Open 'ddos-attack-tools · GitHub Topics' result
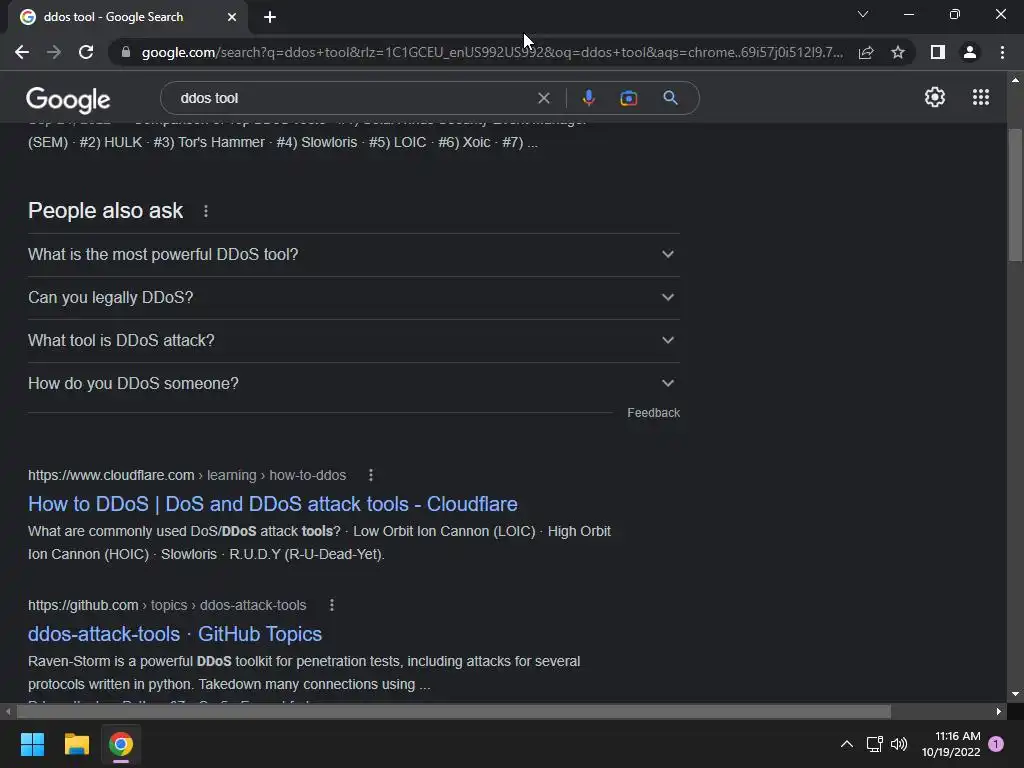1024x768 pixels. point(175,634)
